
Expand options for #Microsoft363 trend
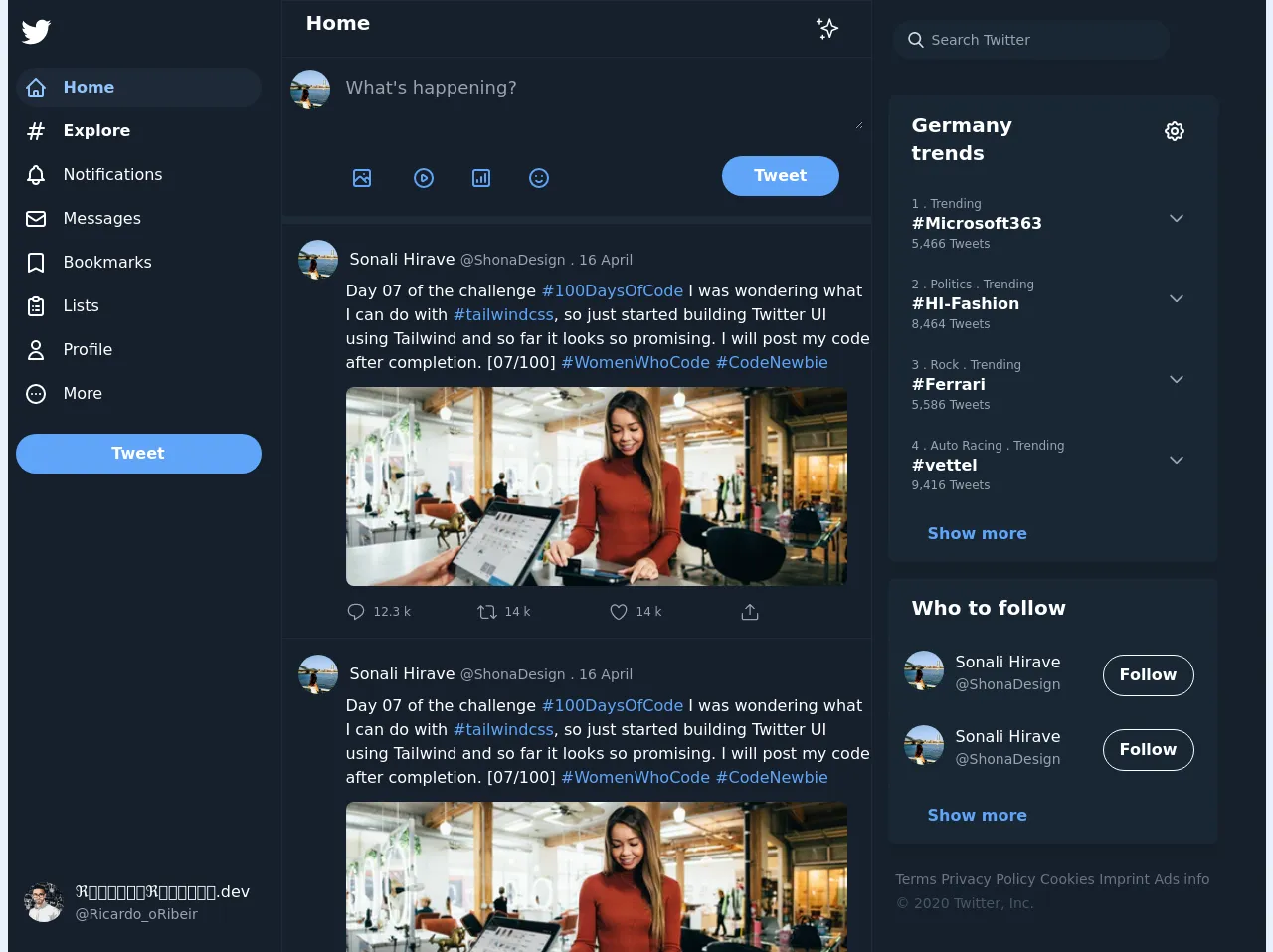coord(1176,219)
